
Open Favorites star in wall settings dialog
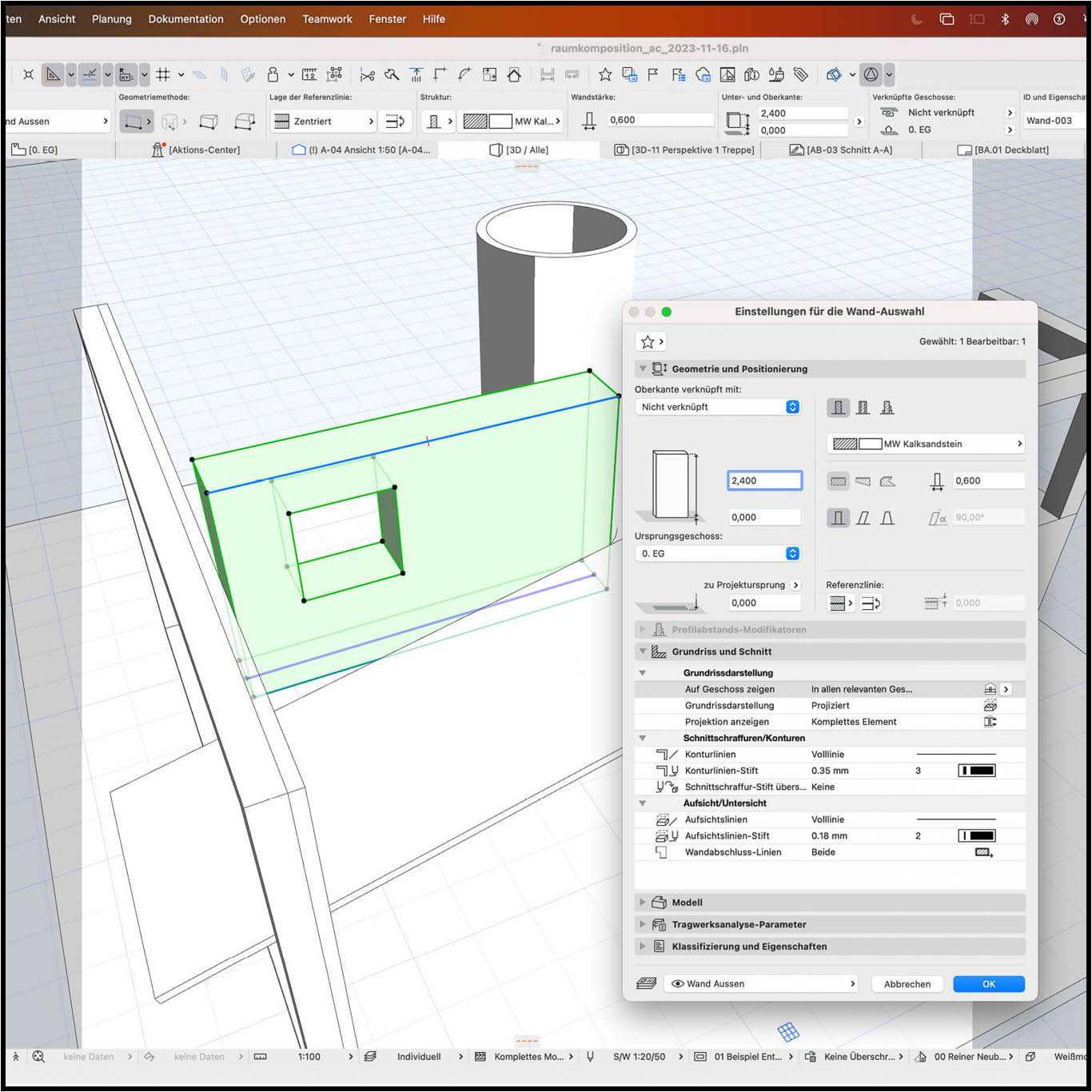[651, 342]
